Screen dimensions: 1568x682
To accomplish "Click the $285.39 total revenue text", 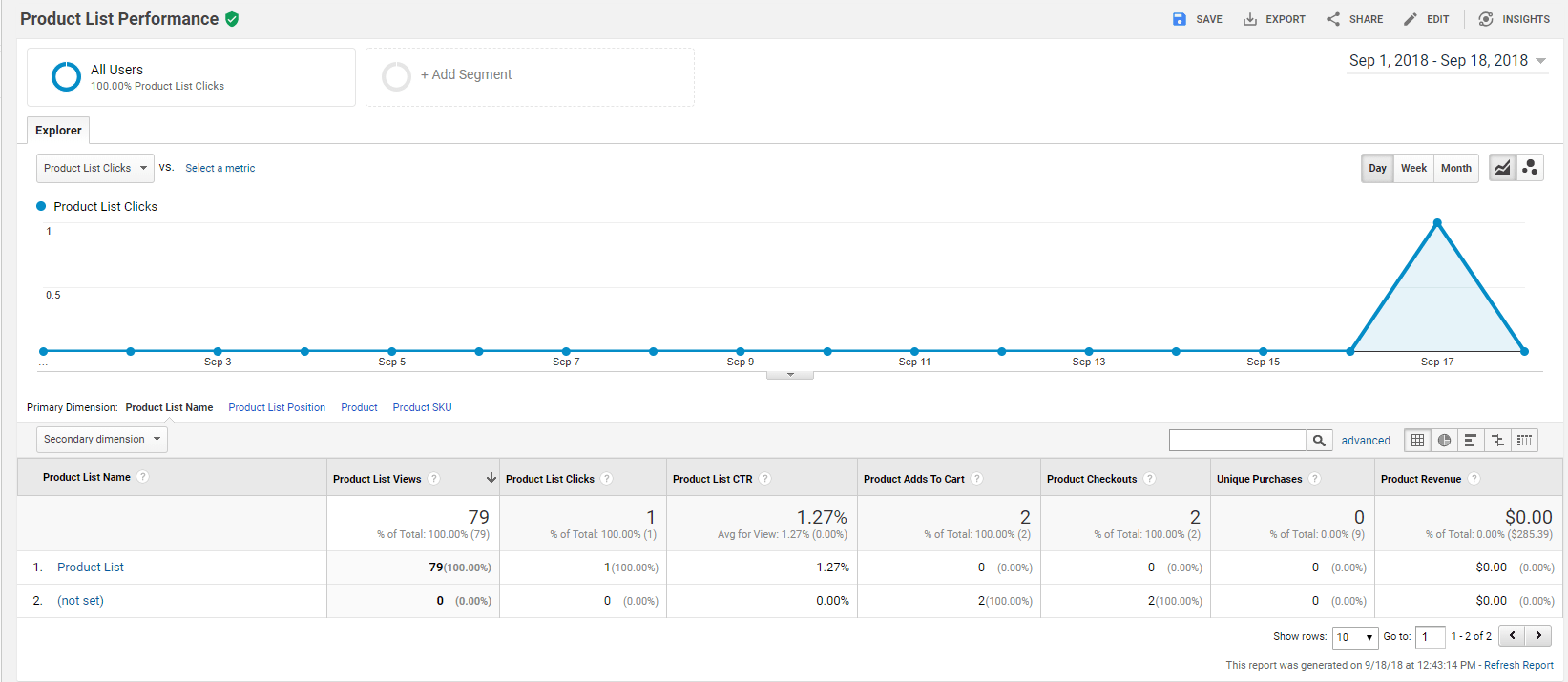I will [x=1530, y=534].
